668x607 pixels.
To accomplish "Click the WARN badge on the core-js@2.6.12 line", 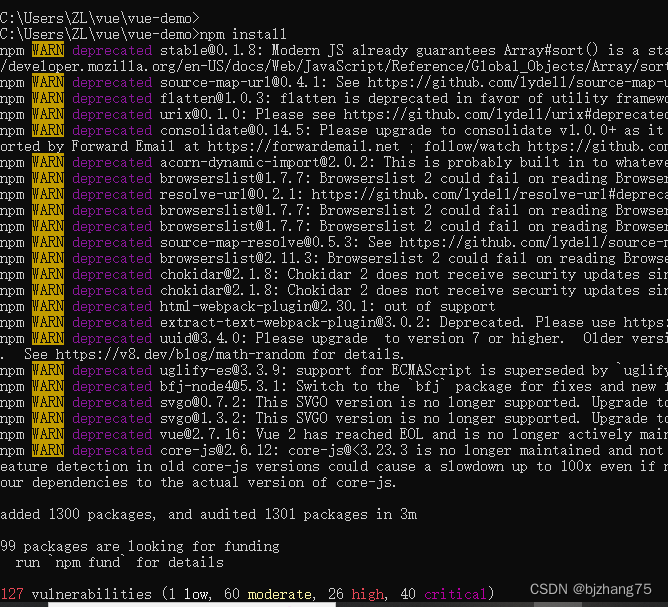I will coord(48,451).
